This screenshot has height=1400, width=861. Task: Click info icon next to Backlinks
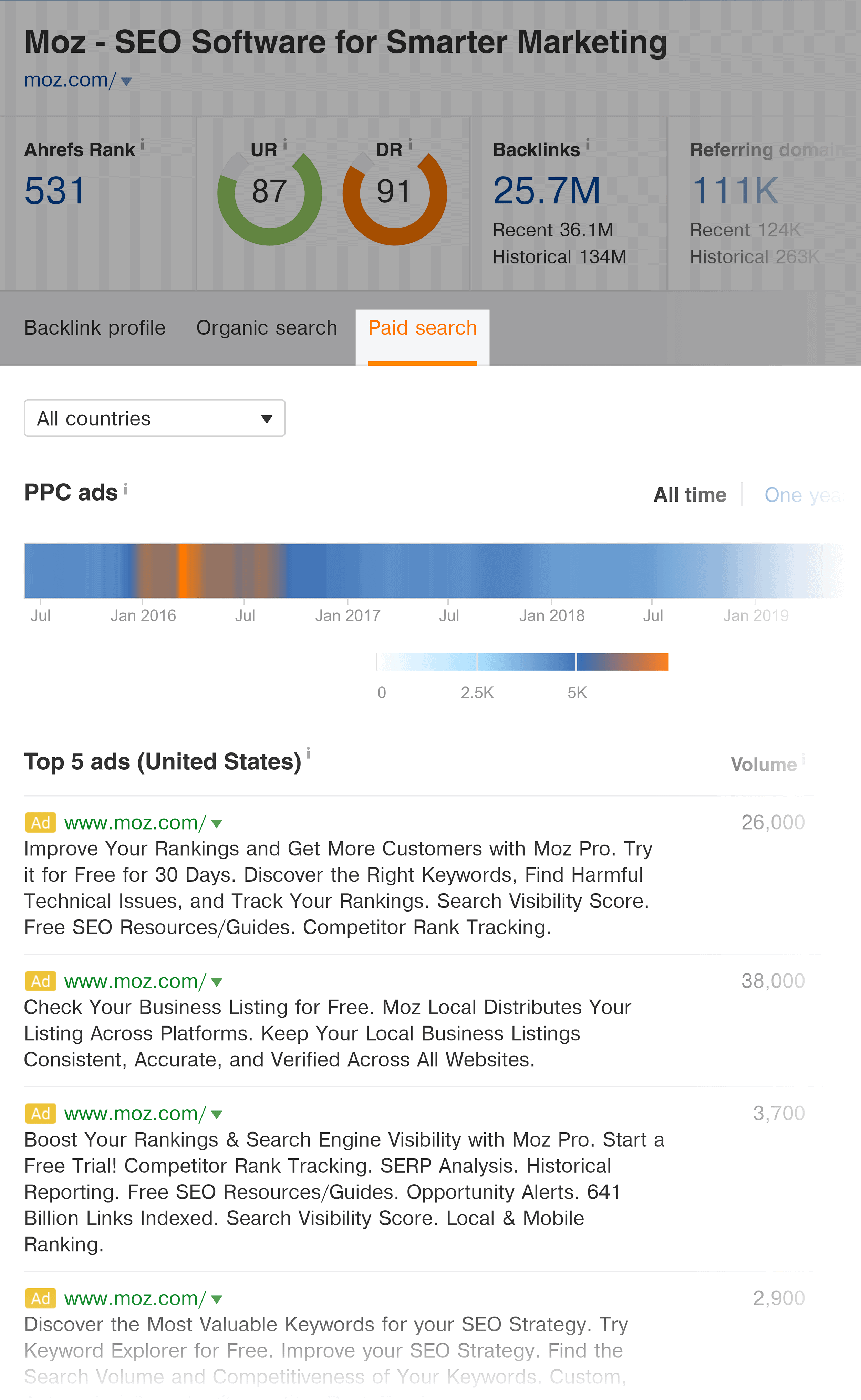(588, 144)
